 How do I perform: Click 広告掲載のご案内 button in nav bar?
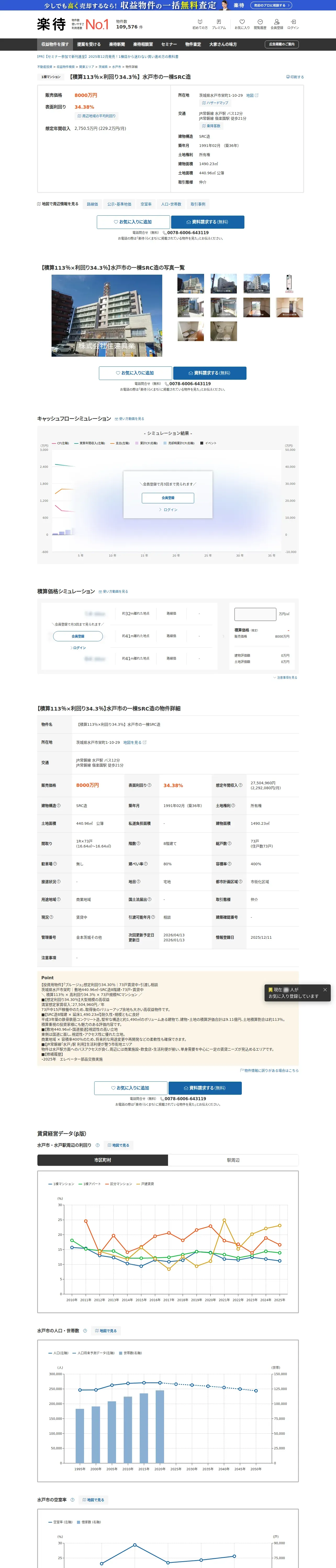pyautogui.click(x=282, y=44)
